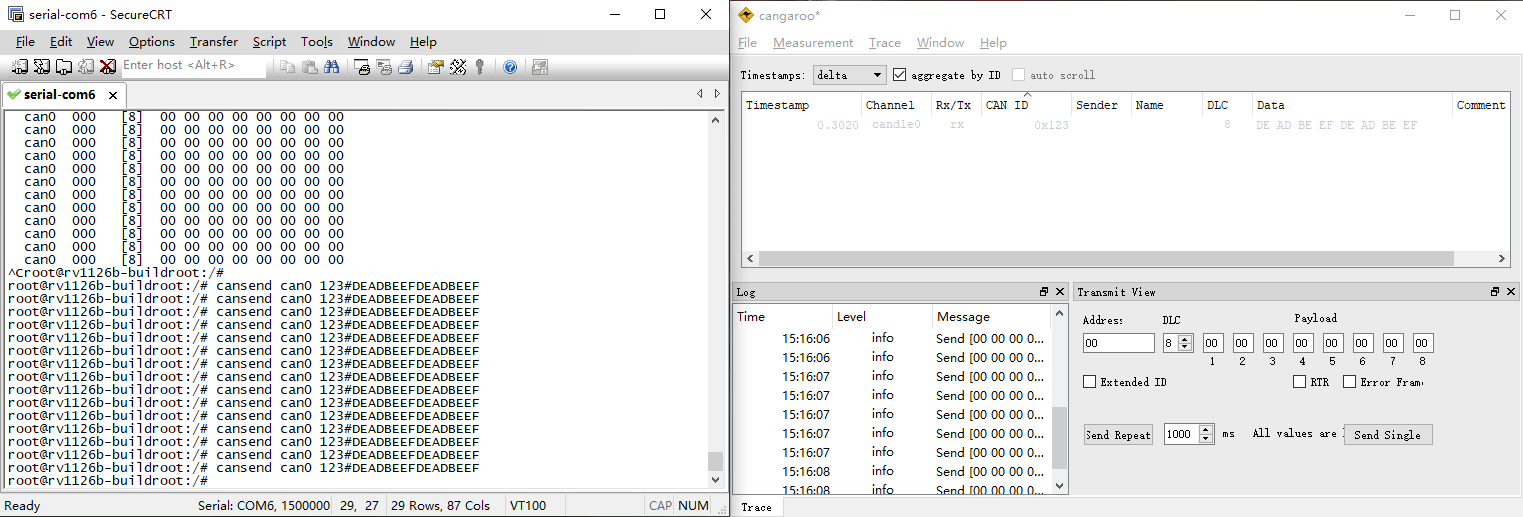This screenshot has width=1523, height=517.
Task: Click the trace table horizontal scrollbar
Action: tap(1125, 258)
